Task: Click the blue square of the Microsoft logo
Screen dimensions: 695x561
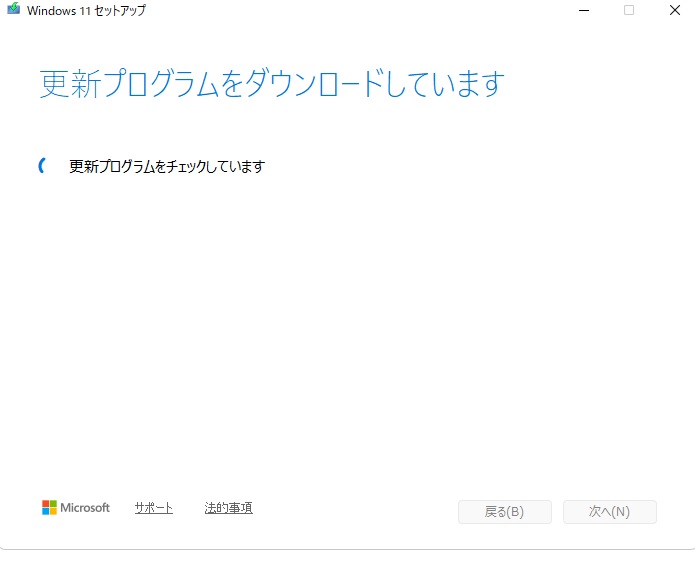Action: click(x=45, y=511)
